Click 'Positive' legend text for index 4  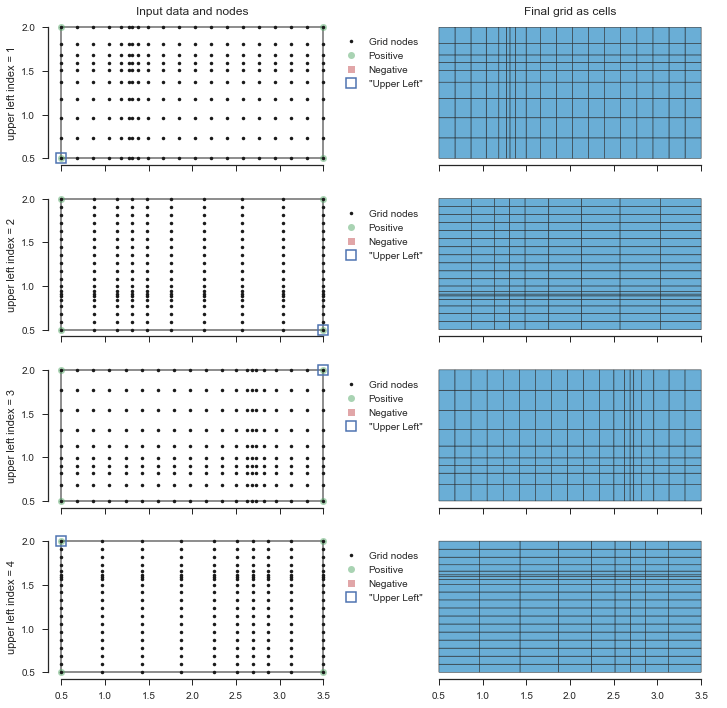tap(386, 570)
